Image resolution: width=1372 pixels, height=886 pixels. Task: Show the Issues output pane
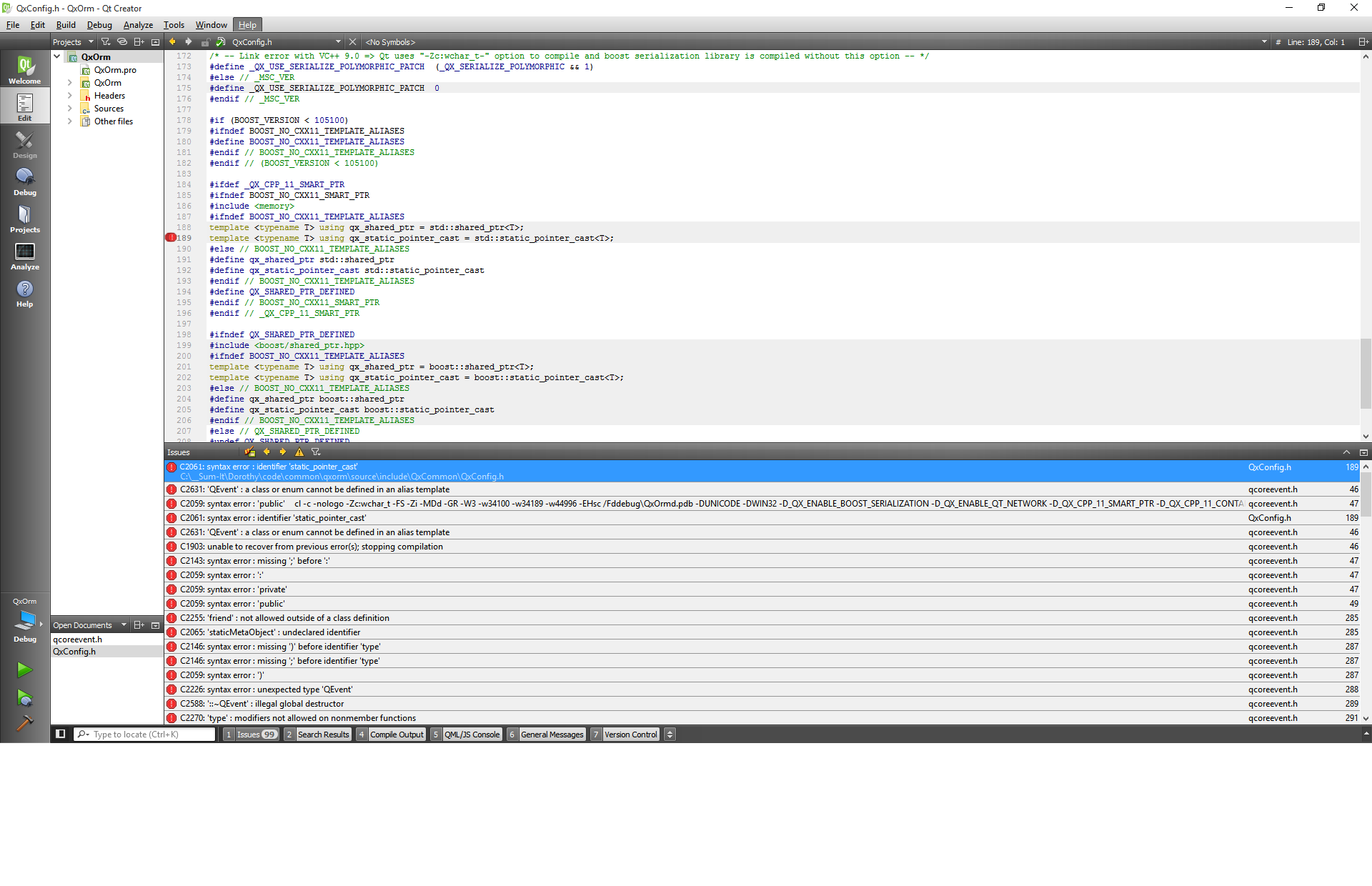coord(251,734)
